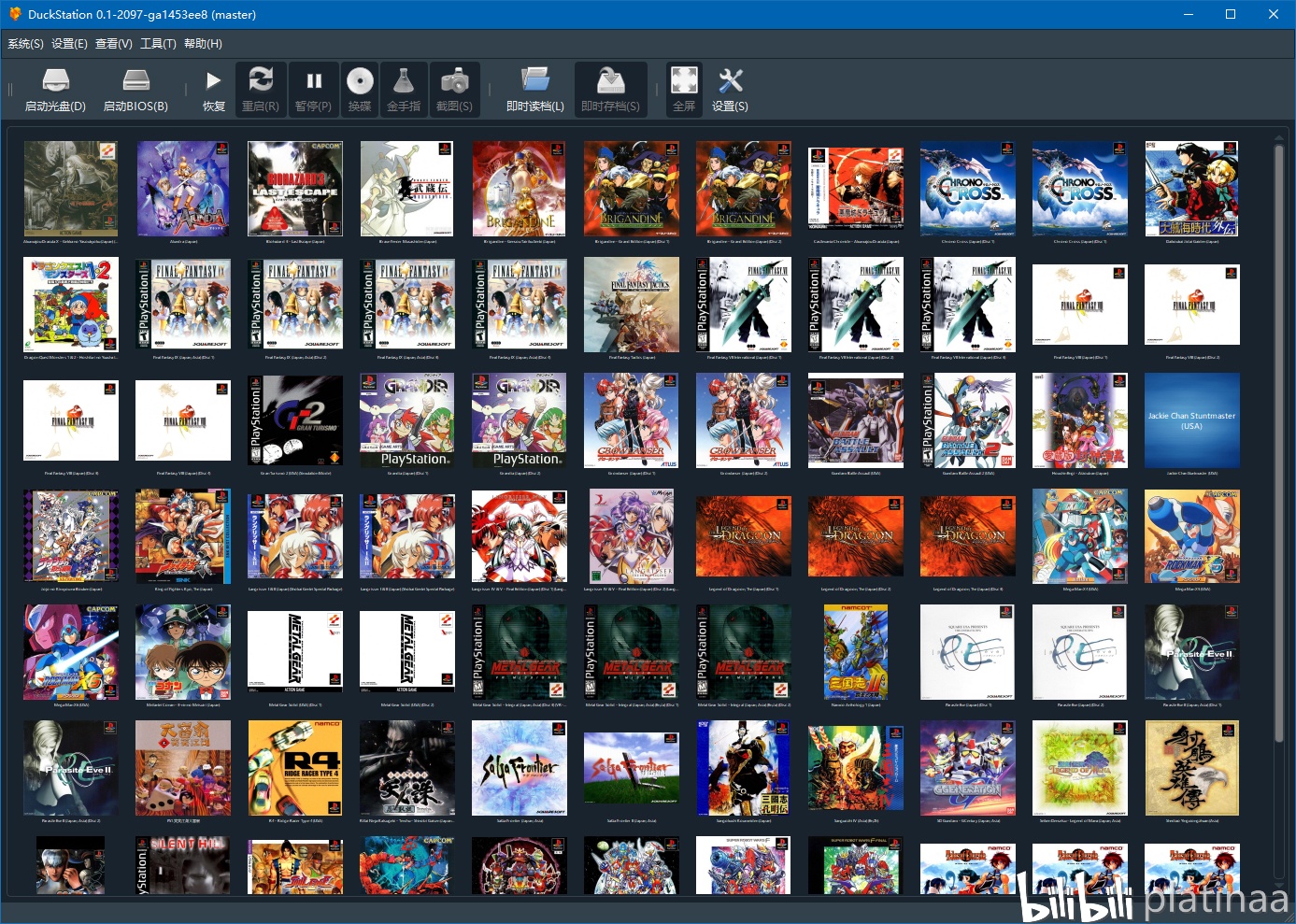Screen dimensions: 1296x924
Task: Click the 启动BIOS toolbar icon
Action: 135,80
